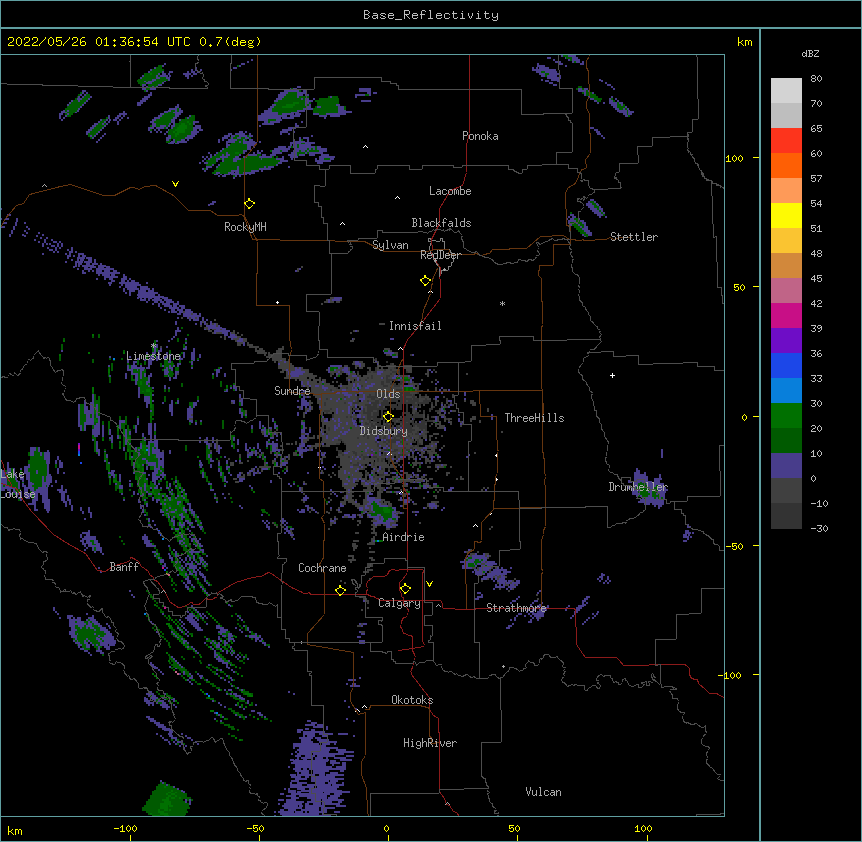The image size is (862, 842).
Task: Click the 45 value on the dBZ legend
Action: click(x=816, y=279)
